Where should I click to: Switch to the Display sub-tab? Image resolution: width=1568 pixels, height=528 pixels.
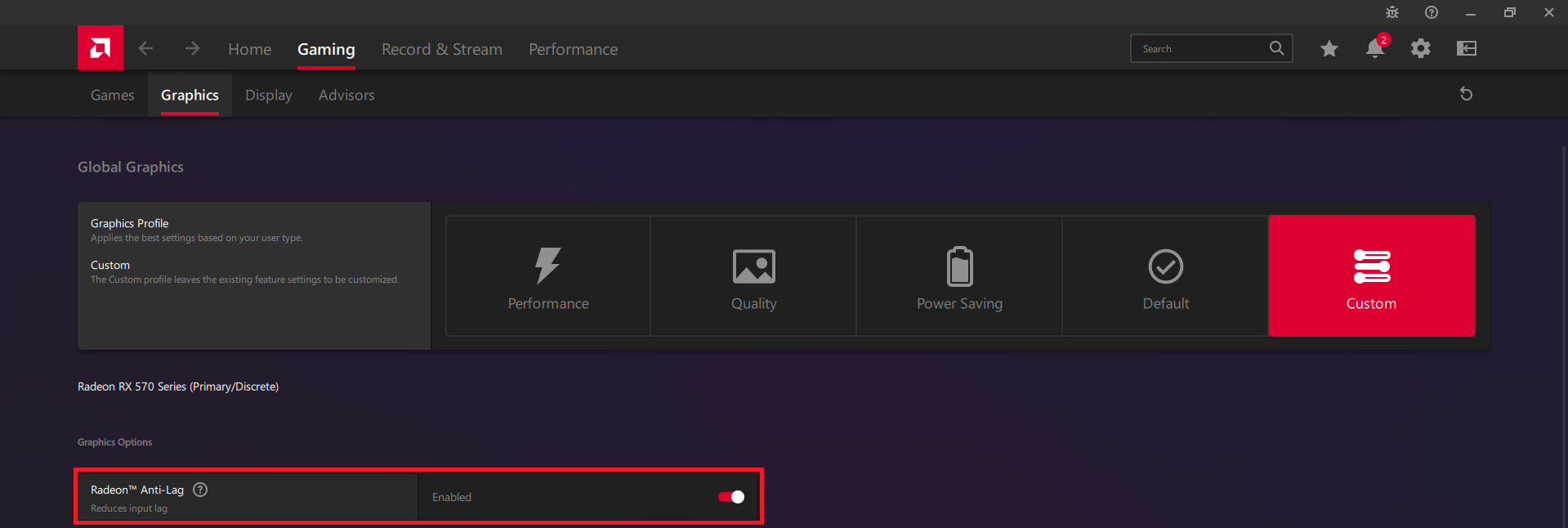(269, 95)
